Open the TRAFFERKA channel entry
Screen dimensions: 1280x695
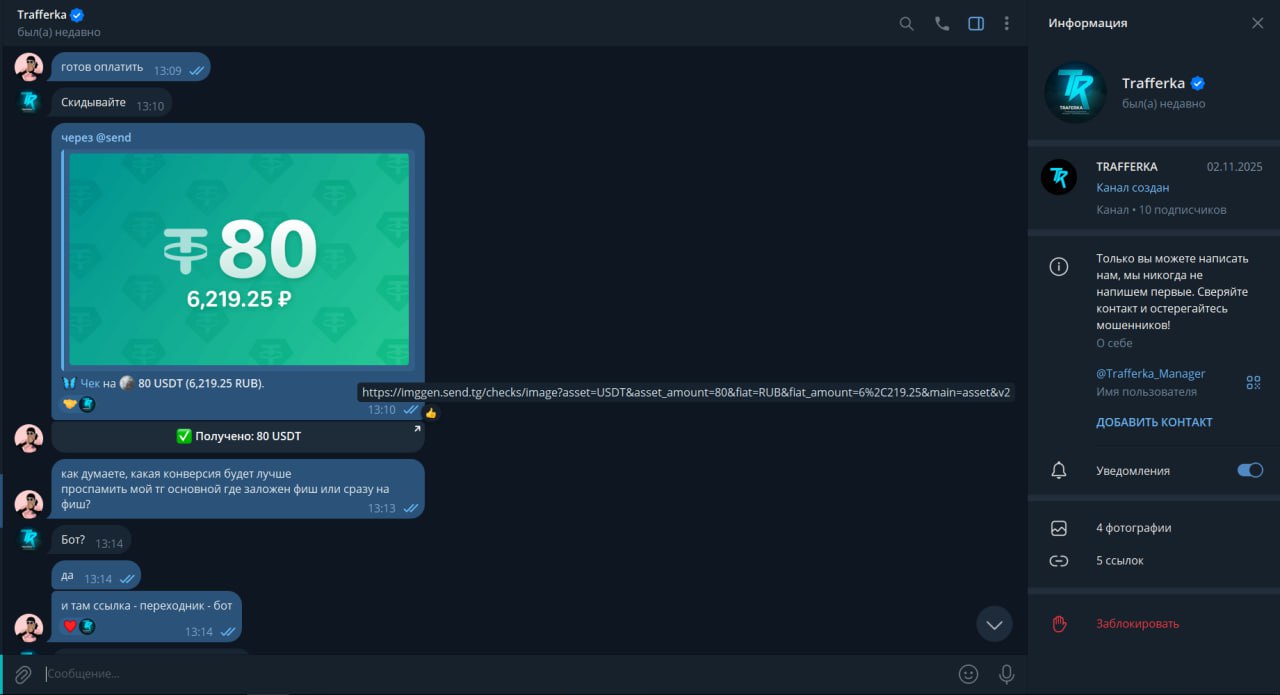pyautogui.click(x=1154, y=187)
